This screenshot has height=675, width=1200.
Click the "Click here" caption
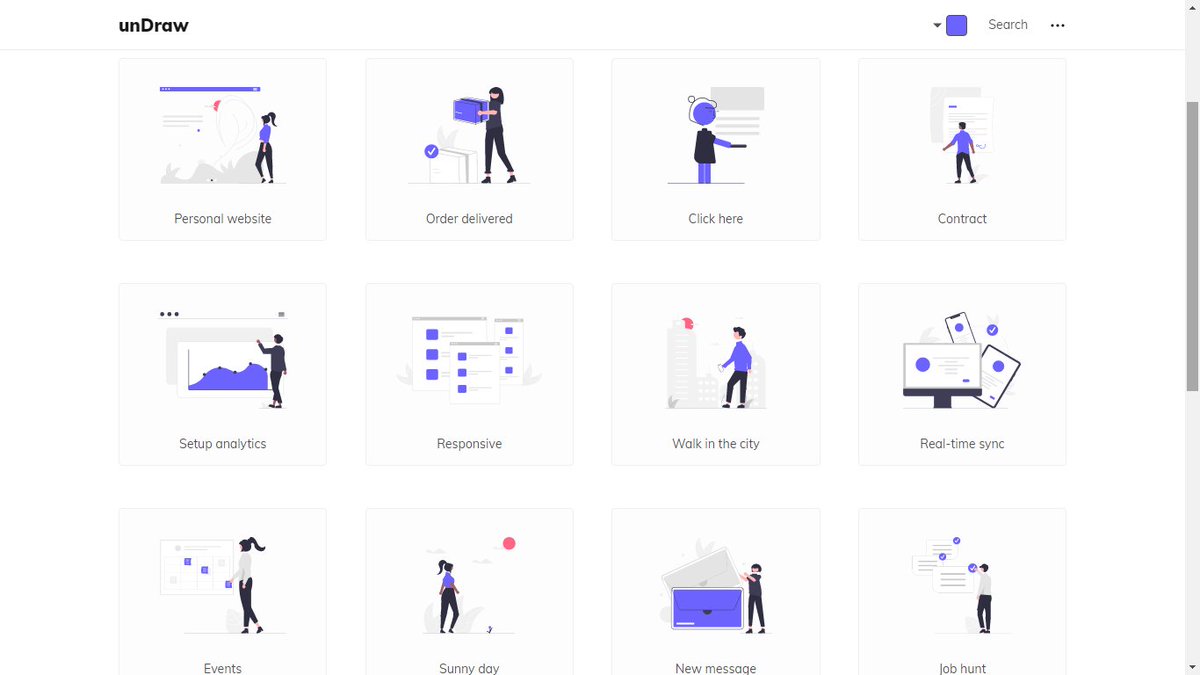716,219
